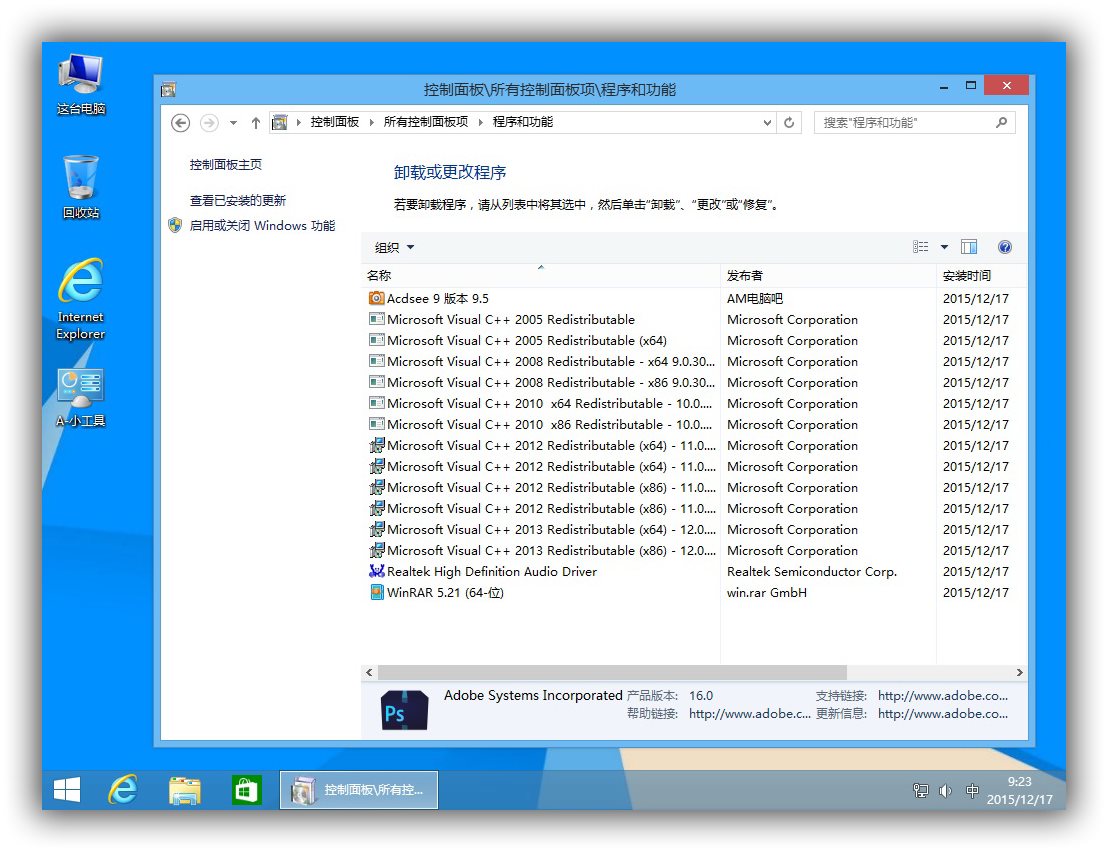Click the Forward arrow in the navigation bar
This screenshot has width=1108, height=852.
coord(209,123)
